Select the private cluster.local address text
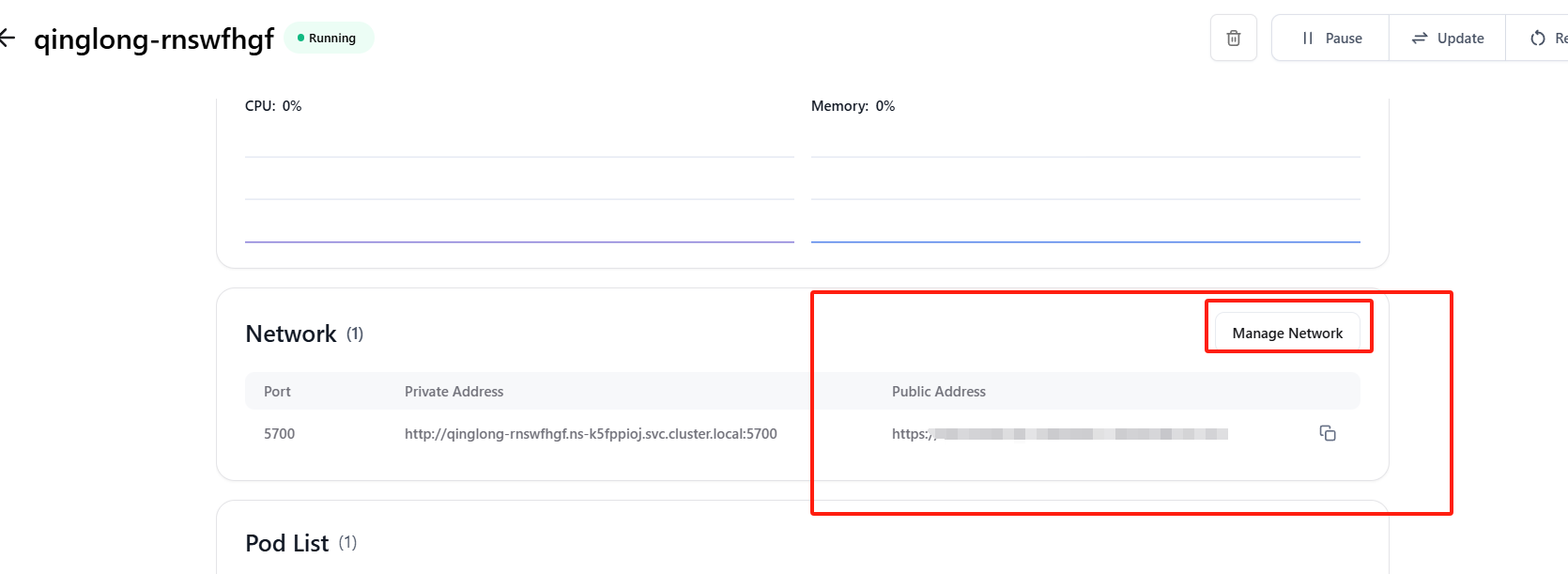 pyautogui.click(x=591, y=434)
